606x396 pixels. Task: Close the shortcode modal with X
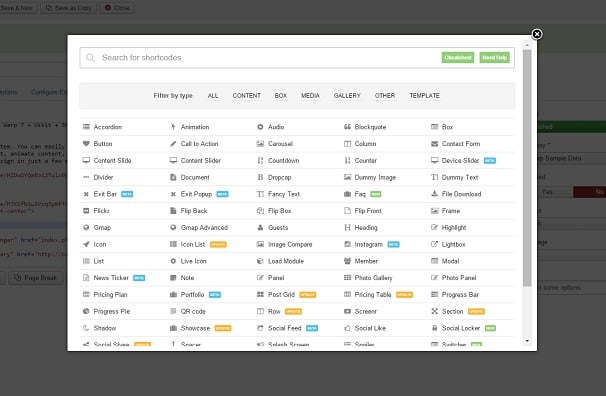pyautogui.click(x=537, y=34)
